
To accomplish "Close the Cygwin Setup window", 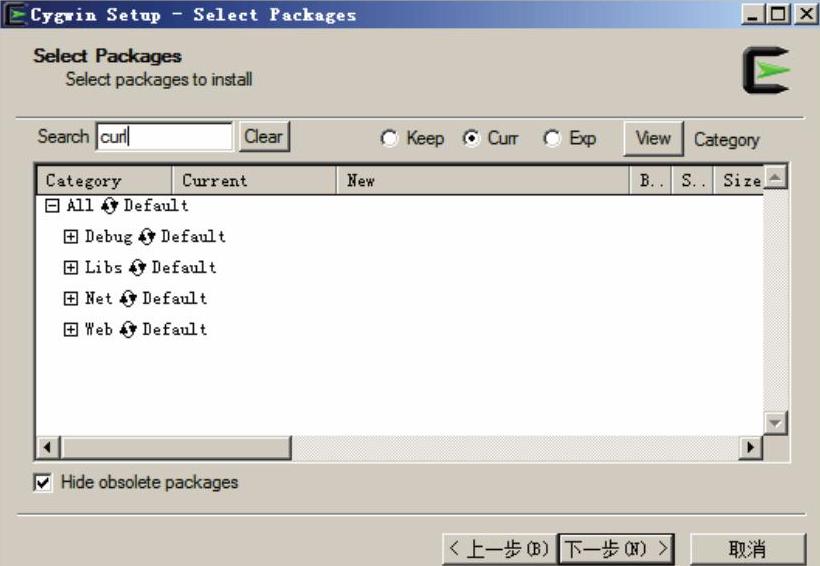I will click(x=806, y=14).
